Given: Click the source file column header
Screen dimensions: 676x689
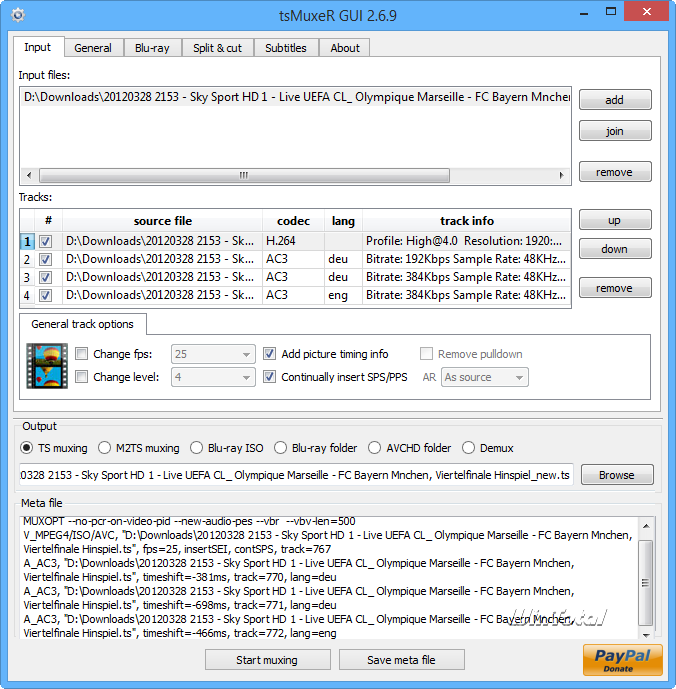Looking at the screenshot, I should pyautogui.click(x=163, y=221).
